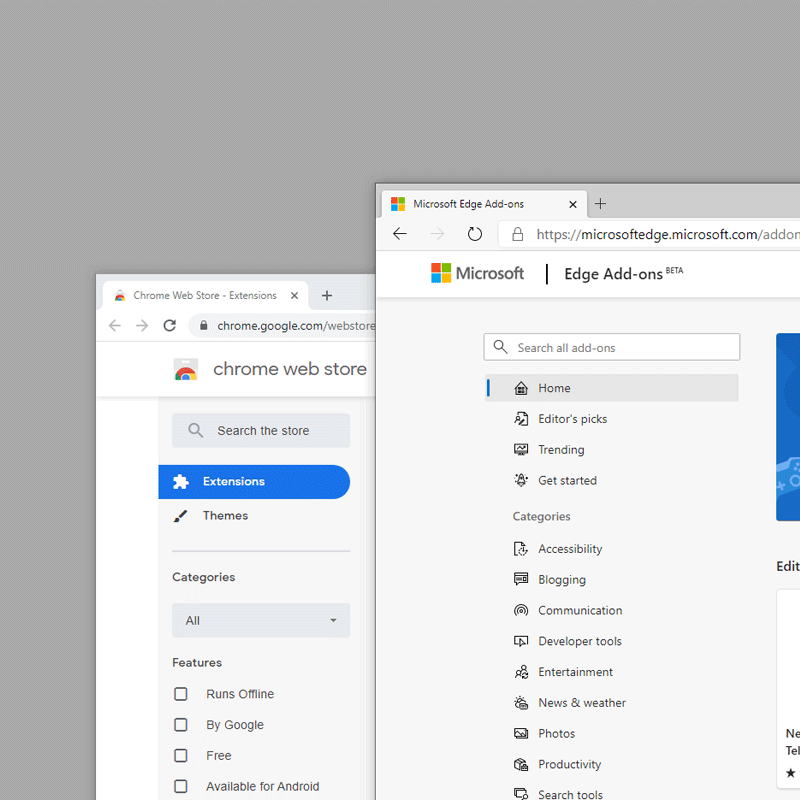Click the Communication category icon
Image resolution: width=800 pixels, height=800 pixels.
click(521, 610)
